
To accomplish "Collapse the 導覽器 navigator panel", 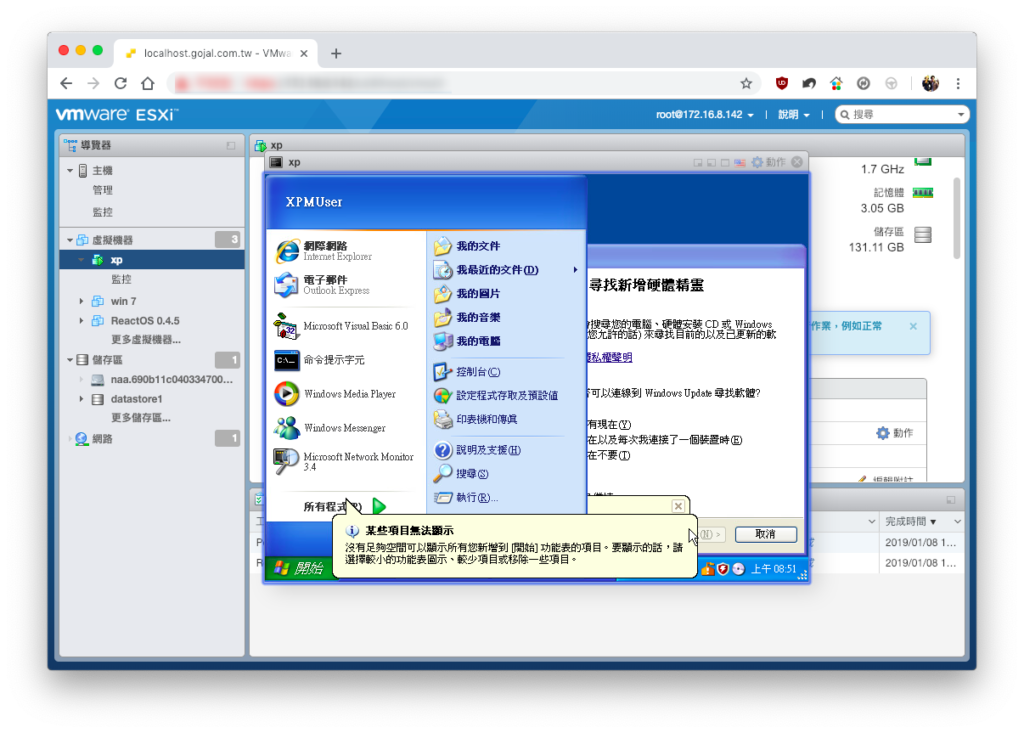I will pos(231,145).
